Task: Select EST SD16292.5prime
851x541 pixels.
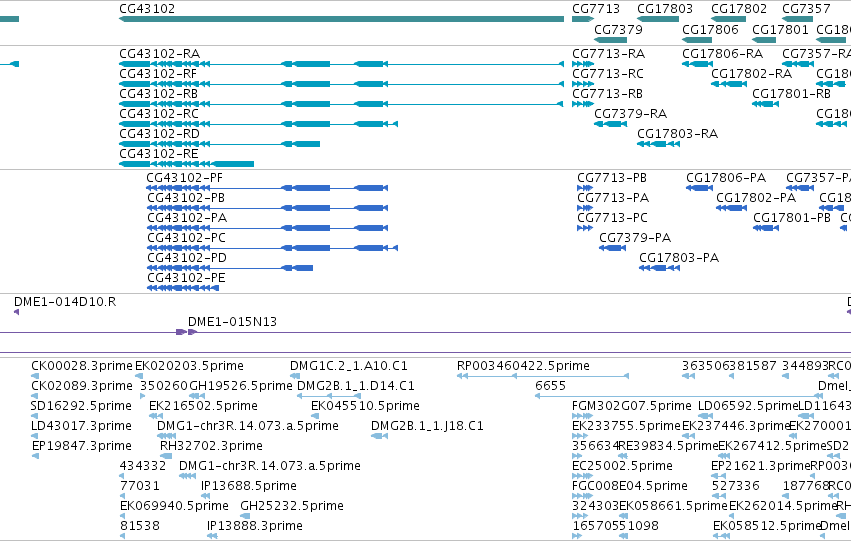Action: pyautogui.click(x=81, y=406)
